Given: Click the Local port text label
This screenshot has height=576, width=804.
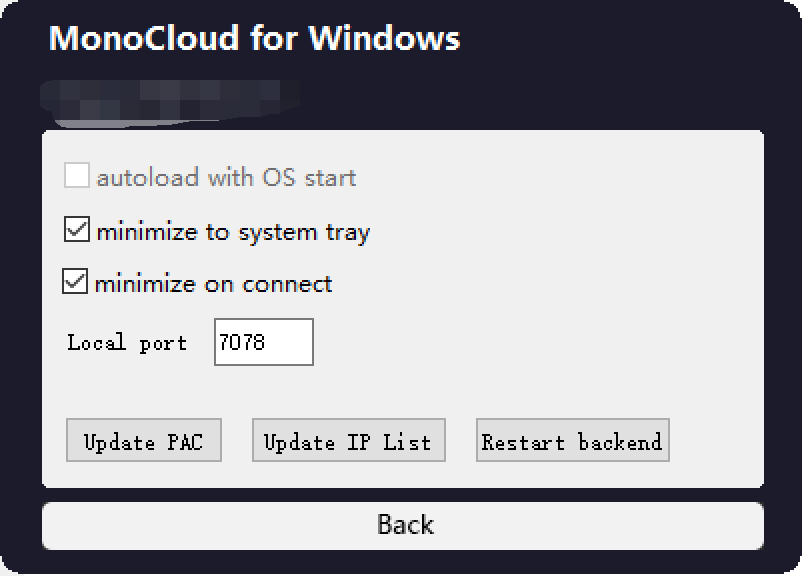Looking at the screenshot, I should coord(128,342).
